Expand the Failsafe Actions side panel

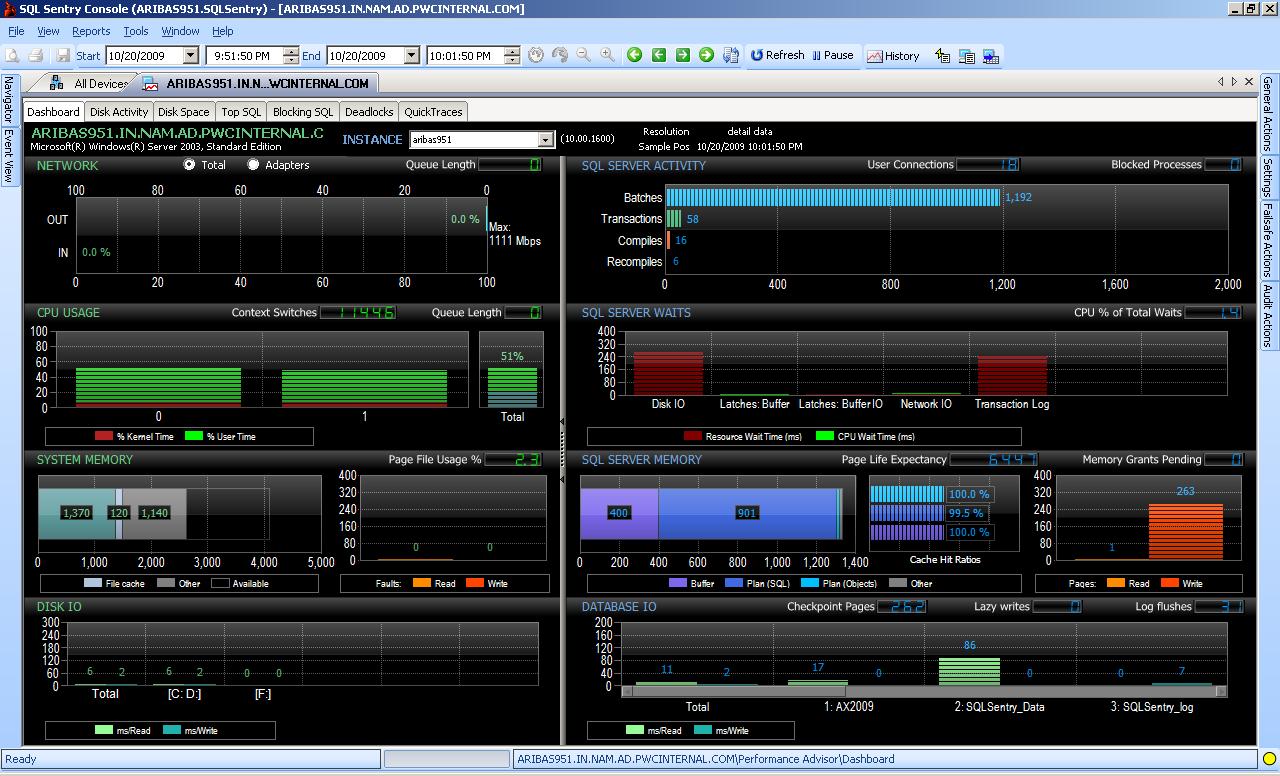[1268, 240]
